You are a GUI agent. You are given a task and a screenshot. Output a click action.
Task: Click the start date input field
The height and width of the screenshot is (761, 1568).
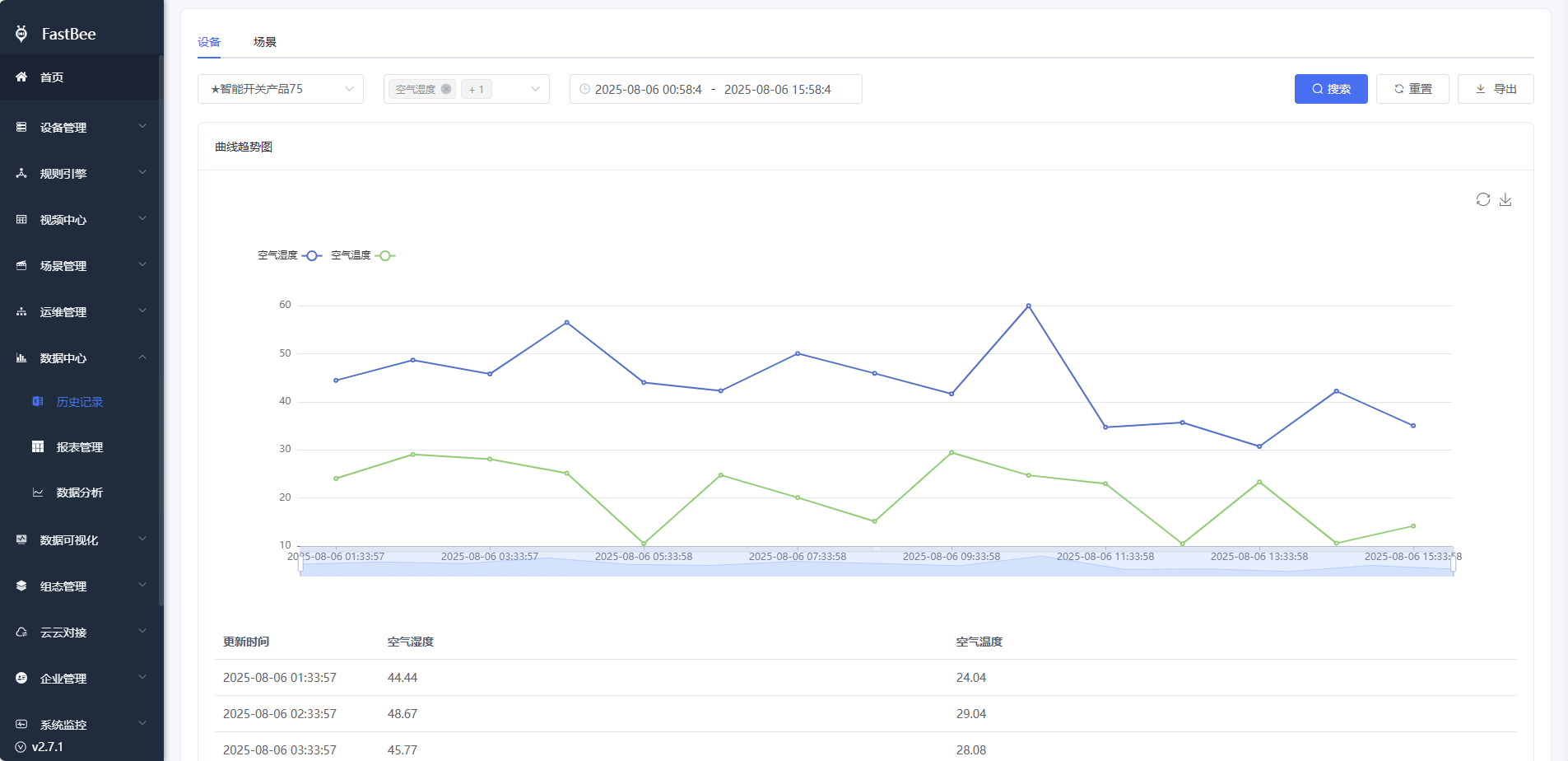click(x=648, y=89)
